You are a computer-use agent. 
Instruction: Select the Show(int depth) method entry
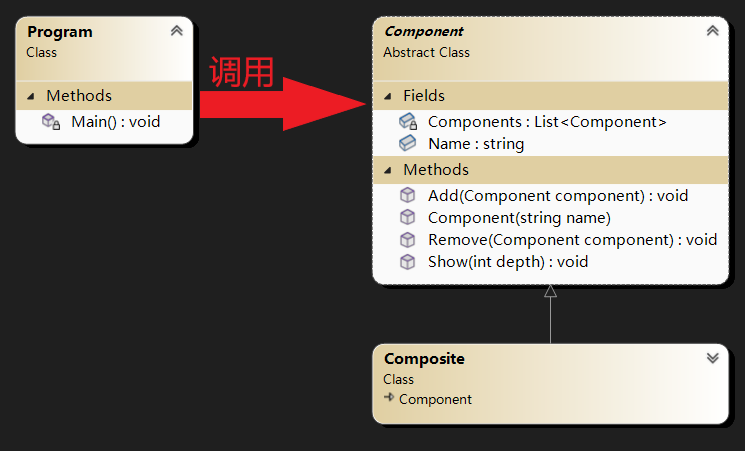(x=507, y=262)
